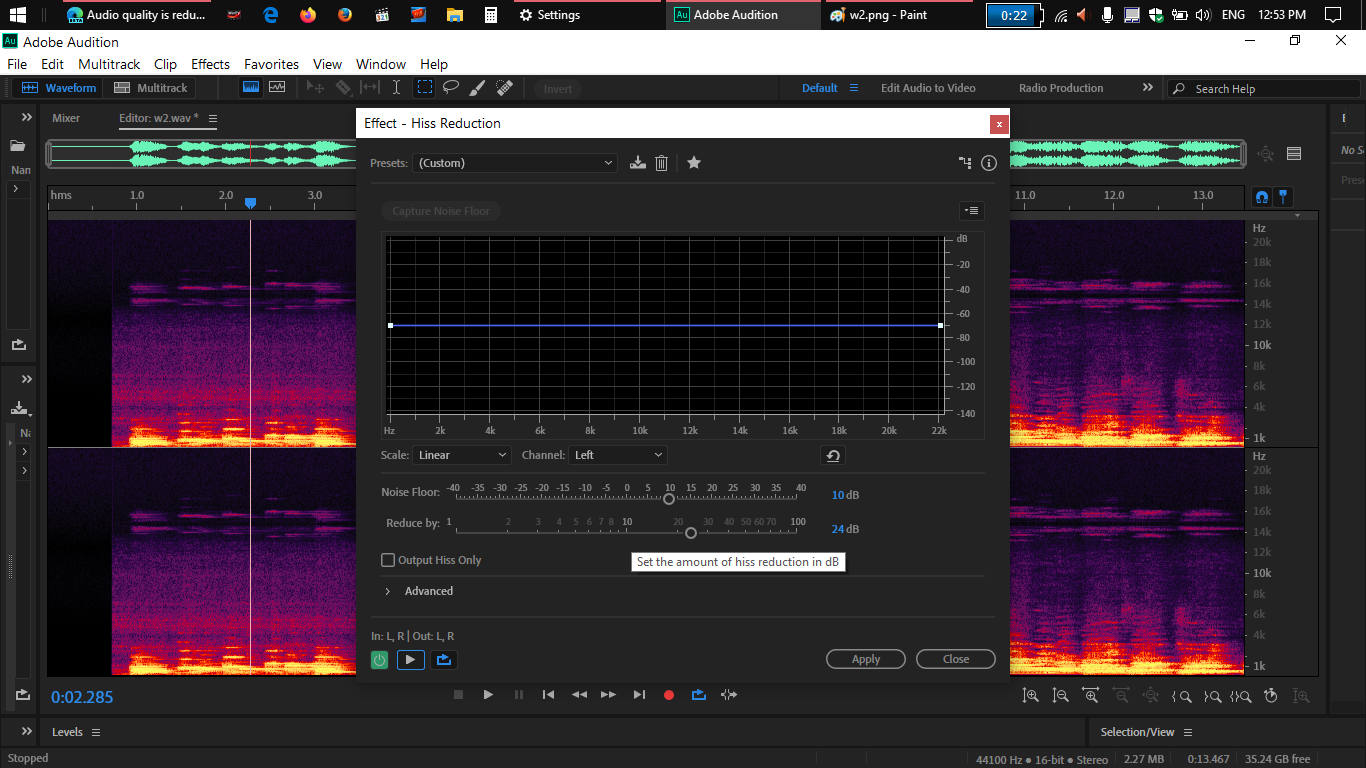Save the current Hiss Reduction preset
This screenshot has width=1366, height=768.
click(637, 163)
